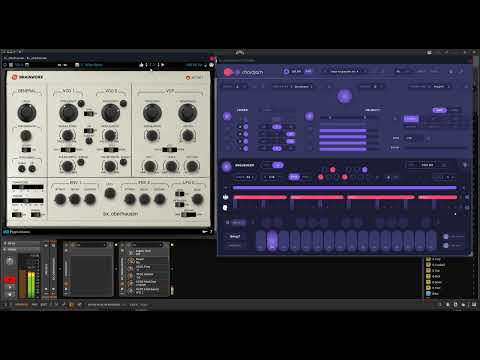Toggle the top switch in LFO 1 section
480x360 pixels.
(179, 194)
